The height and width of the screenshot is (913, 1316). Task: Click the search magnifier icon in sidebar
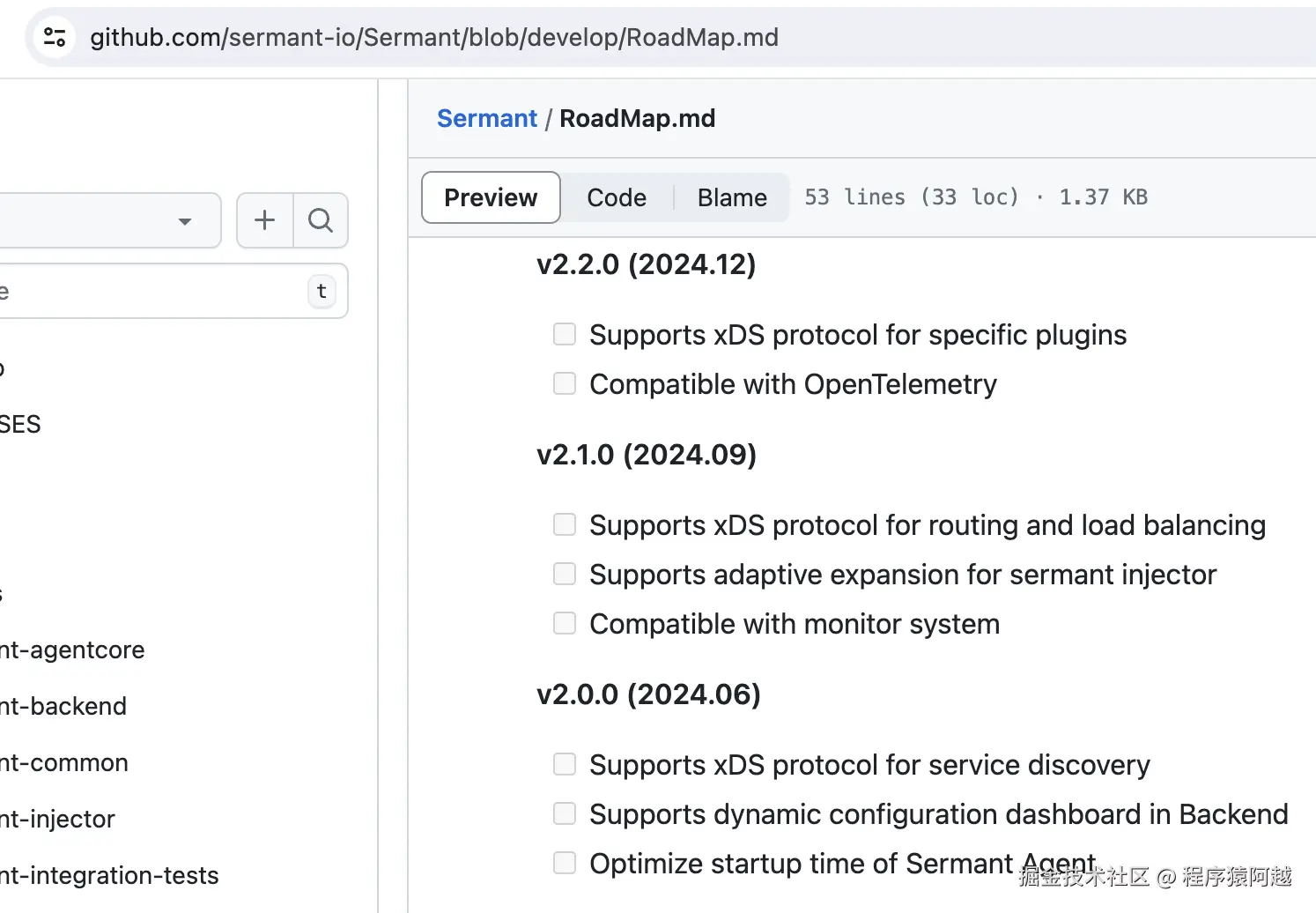(321, 220)
